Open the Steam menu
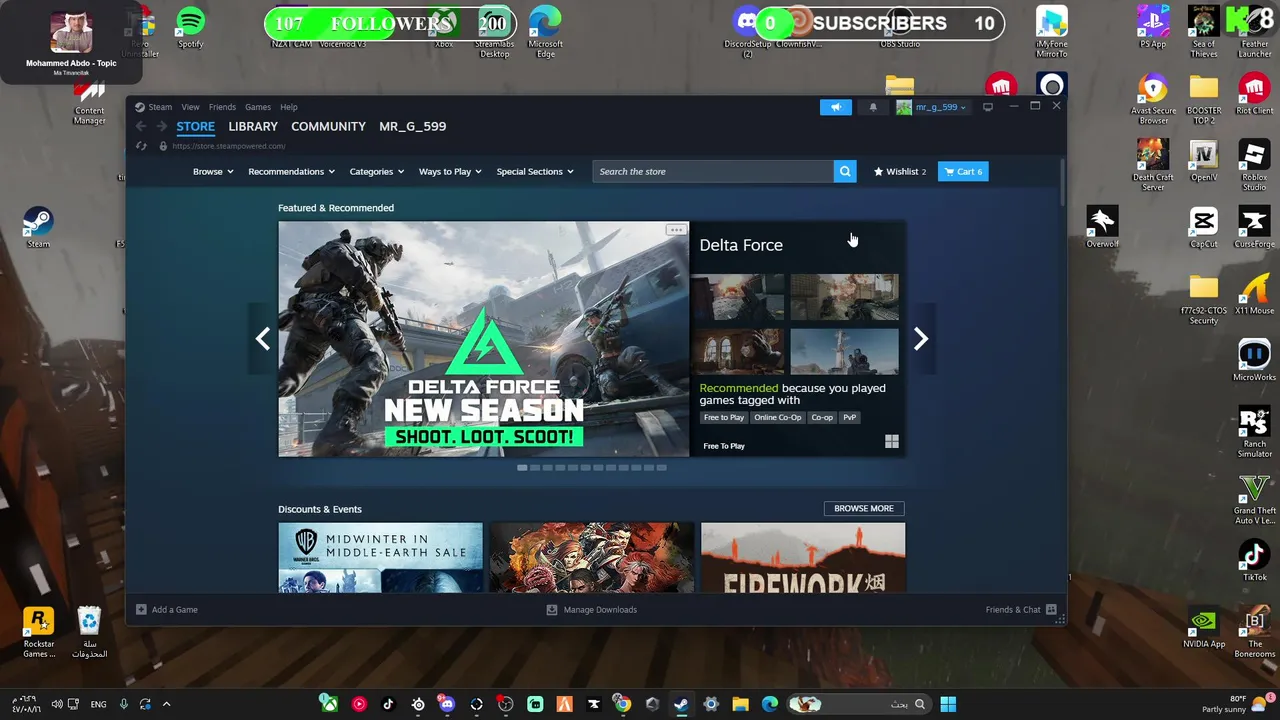The height and width of the screenshot is (720, 1280). (x=154, y=107)
